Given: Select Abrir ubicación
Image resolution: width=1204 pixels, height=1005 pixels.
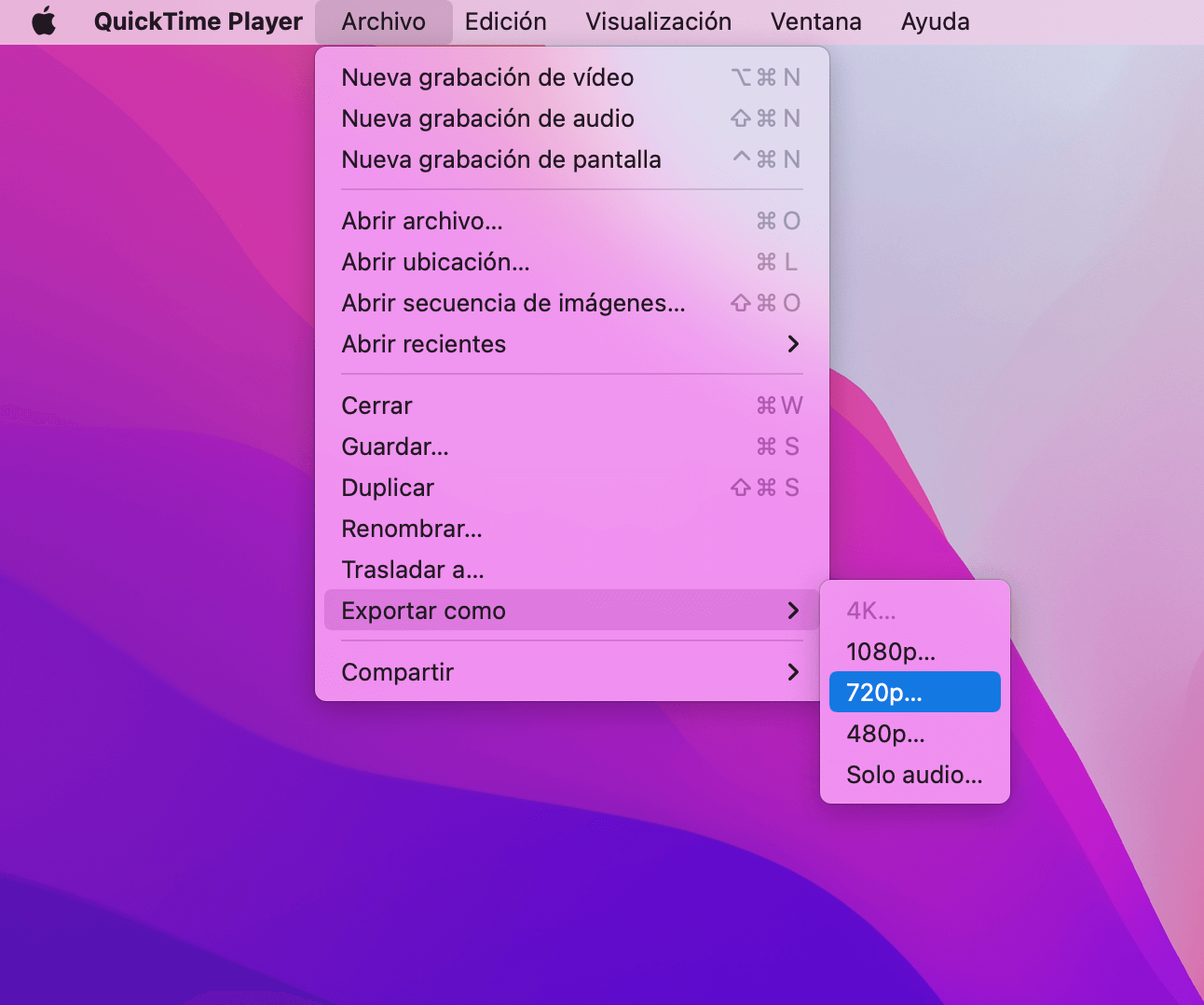Looking at the screenshot, I should [x=434, y=262].
